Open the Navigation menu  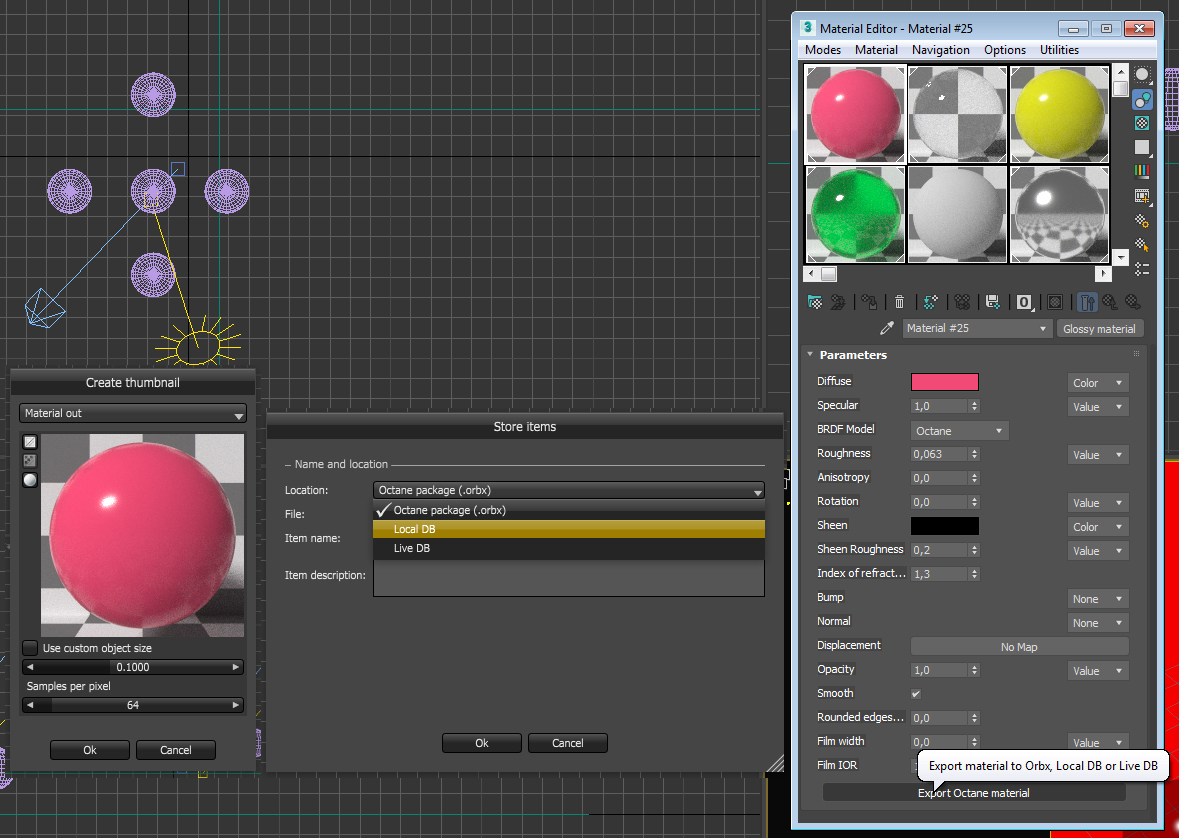pos(941,50)
